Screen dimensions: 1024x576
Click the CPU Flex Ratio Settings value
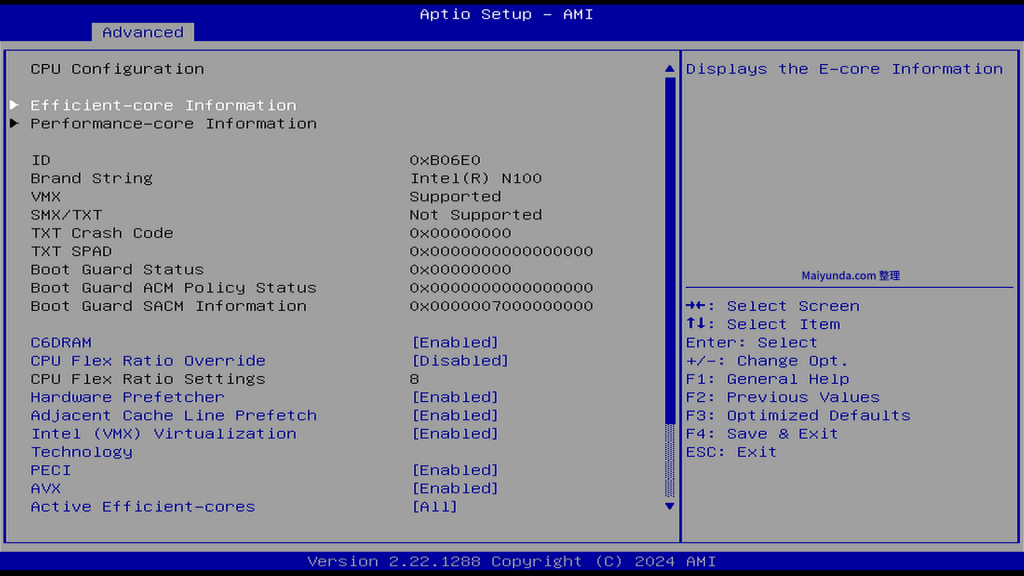(x=415, y=379)
